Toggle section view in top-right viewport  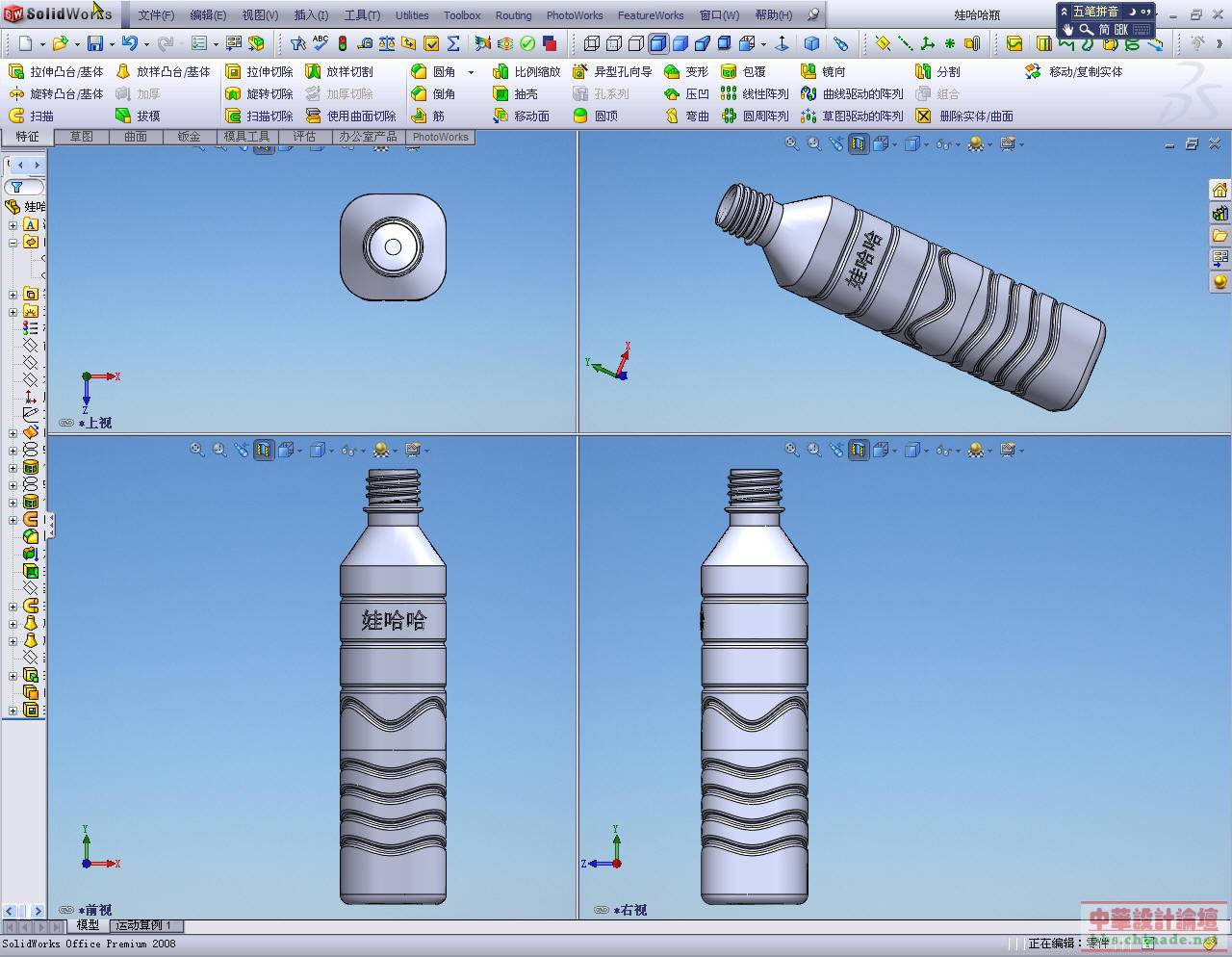859,143
